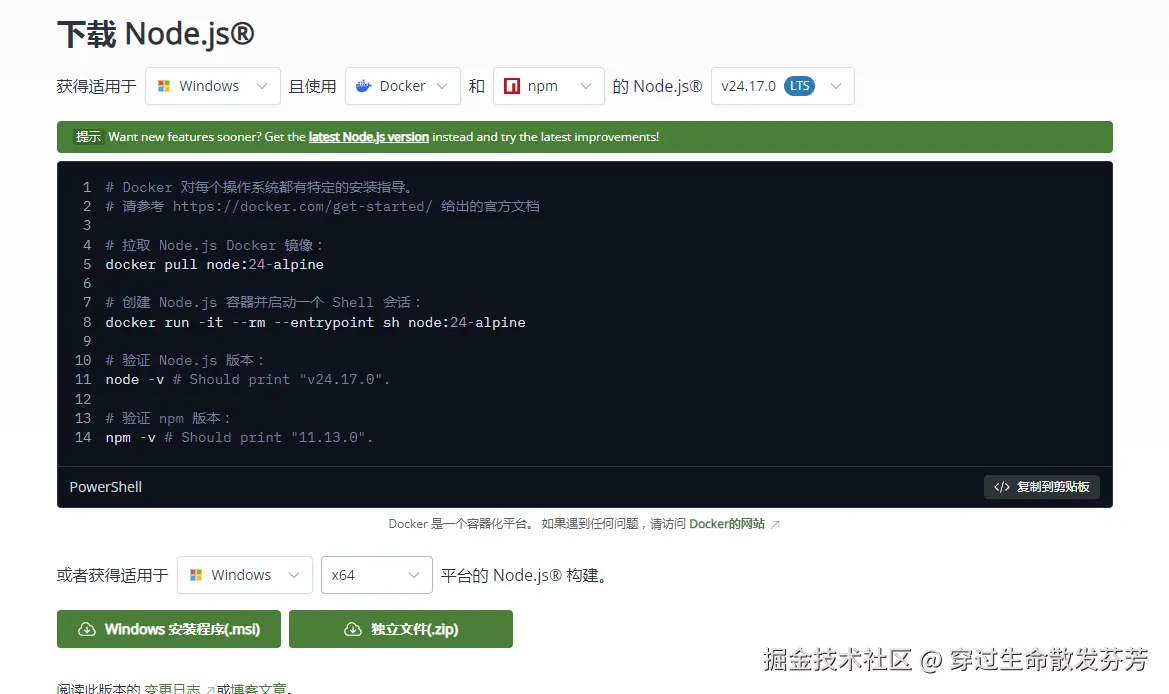Click the 提示 badge in green banner

pyautogui.click(x=88, y=136)
